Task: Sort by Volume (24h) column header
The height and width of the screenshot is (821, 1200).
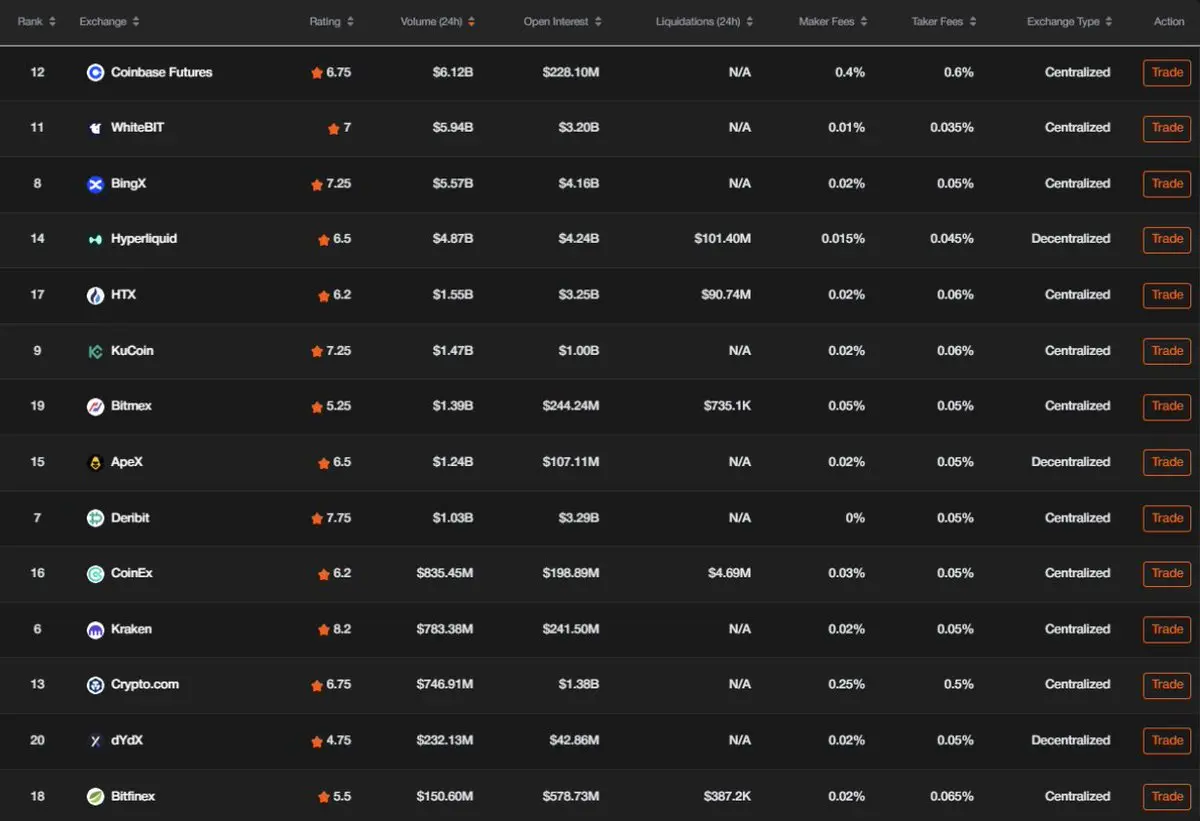Action: (x=438, y=21)
